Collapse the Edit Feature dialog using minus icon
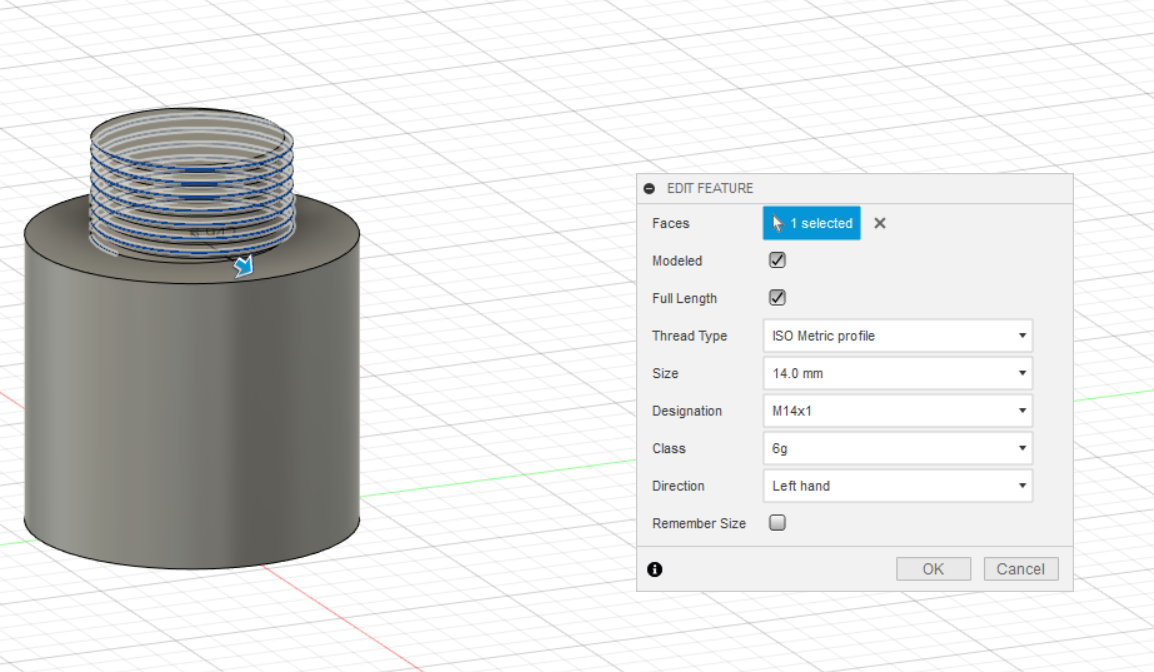The height and width of the screenshot is (672, 1154). 649,188
